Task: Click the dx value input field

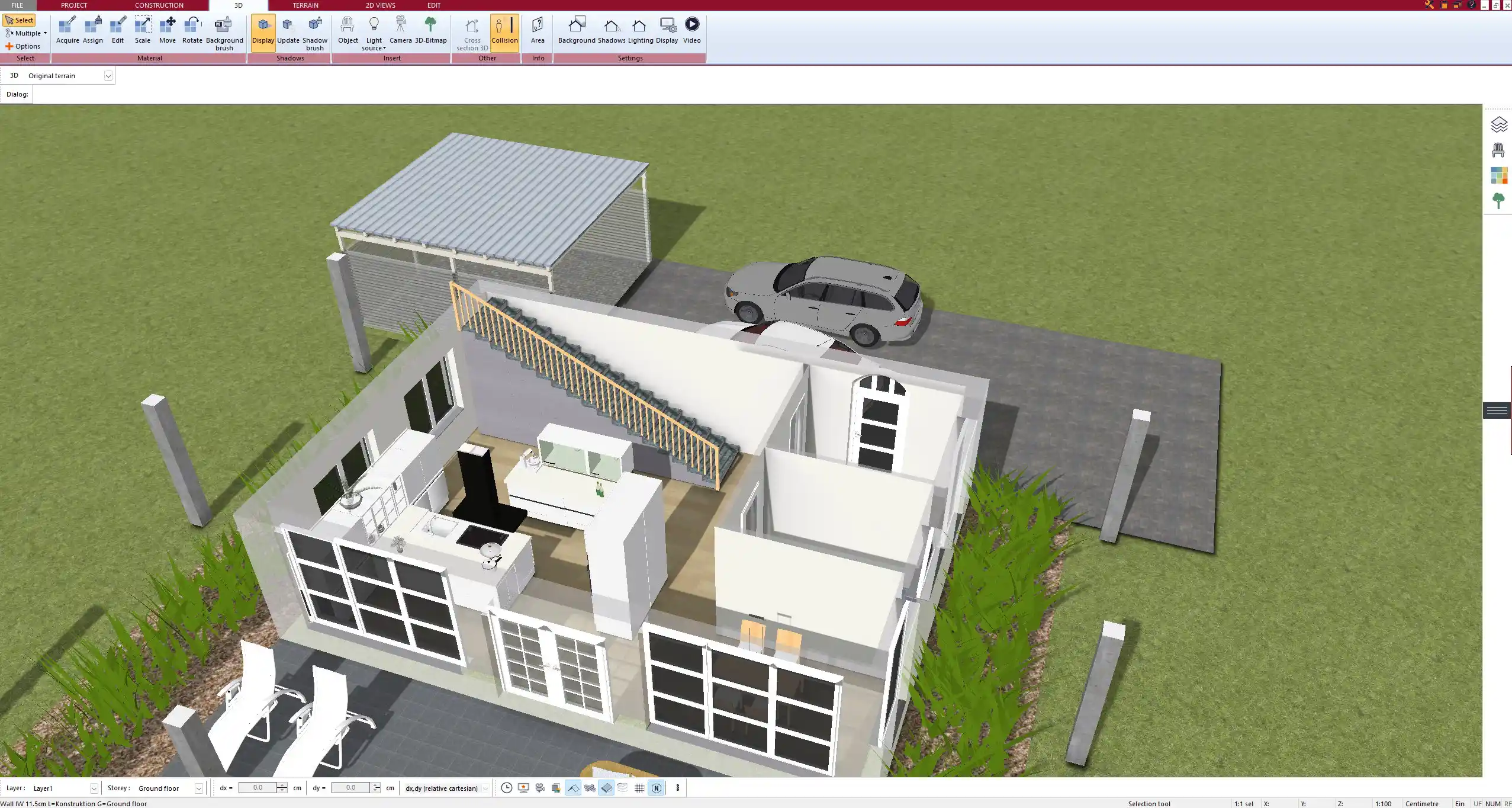Action: coord(258,788)
